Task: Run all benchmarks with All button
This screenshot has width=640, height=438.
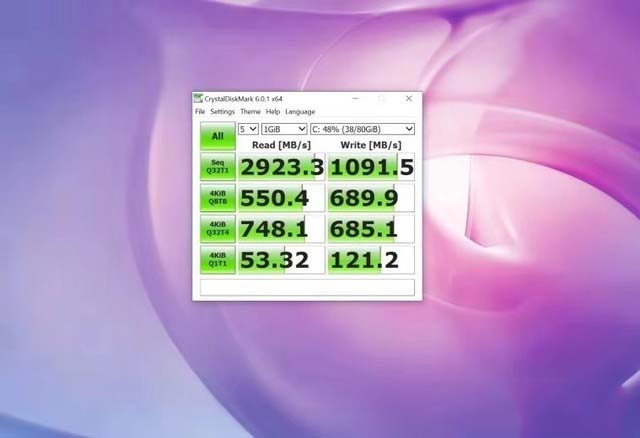Action: click(218, 136)
